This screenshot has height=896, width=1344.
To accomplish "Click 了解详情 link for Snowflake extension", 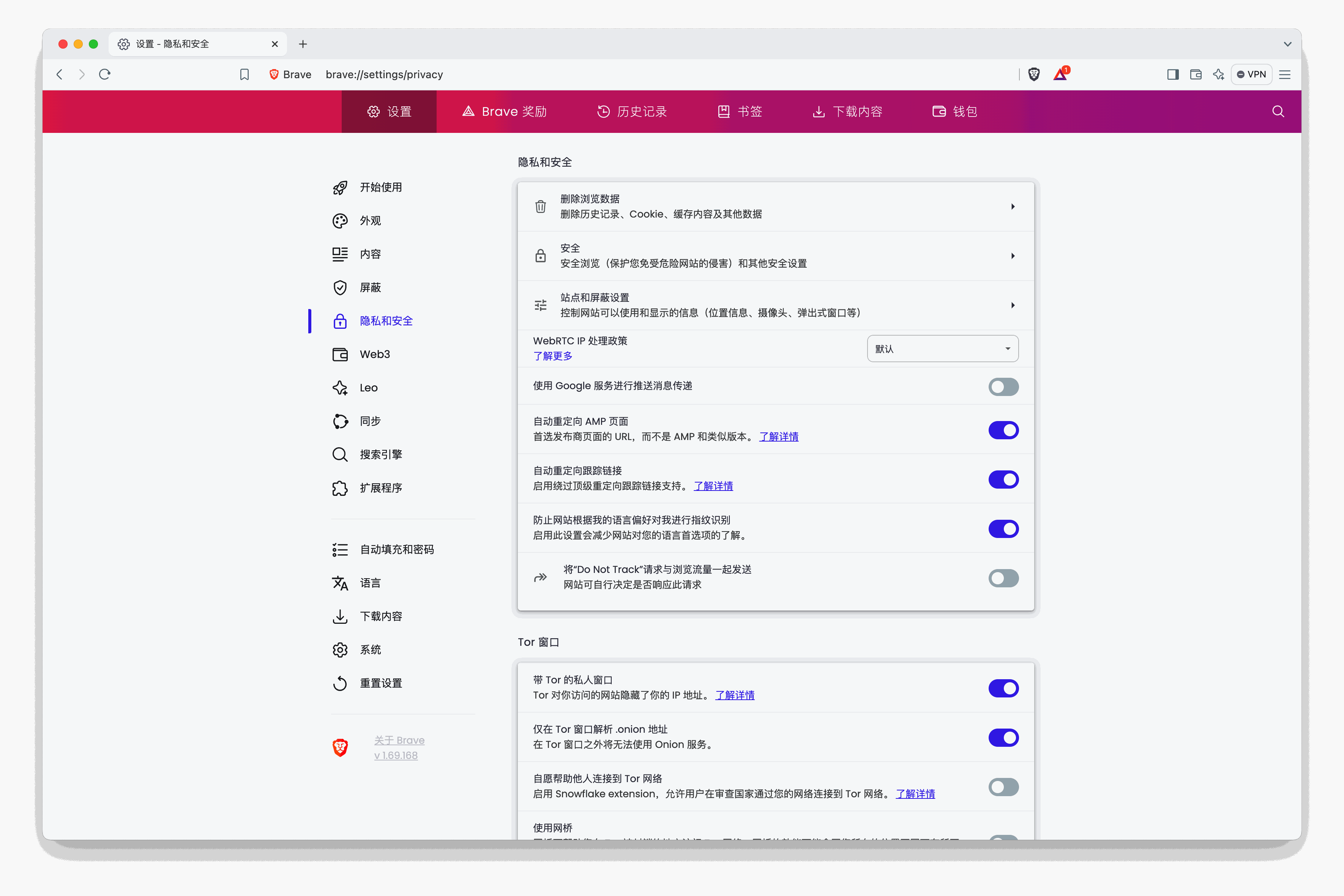I will click(915, 794).
